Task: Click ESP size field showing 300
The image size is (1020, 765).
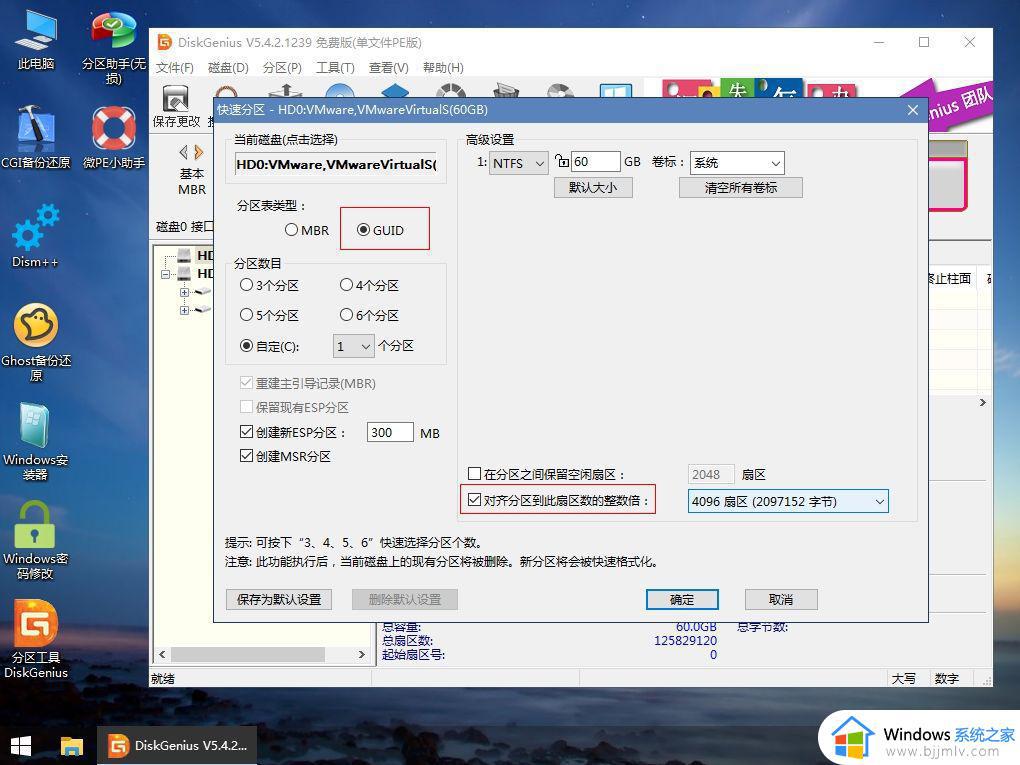Action: pos(390,433)
